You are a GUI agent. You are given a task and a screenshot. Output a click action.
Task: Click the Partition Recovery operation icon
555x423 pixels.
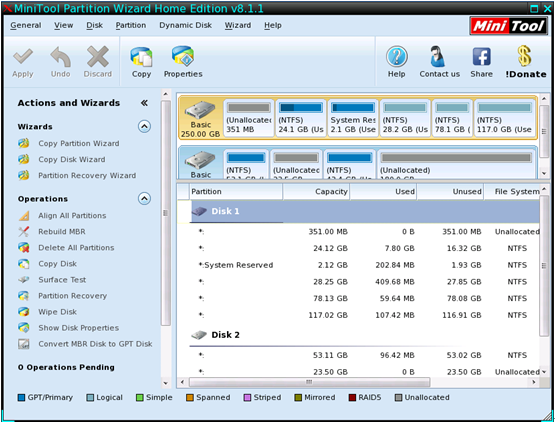click(x=24, y=296)
